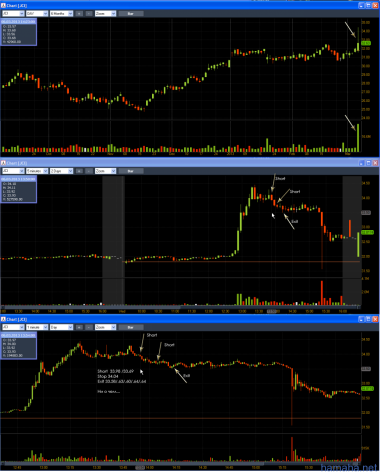The height and width of the screenshot is (472, 380).
Task: Click the minus zoom button in top chart
Action: click(89, 13)
